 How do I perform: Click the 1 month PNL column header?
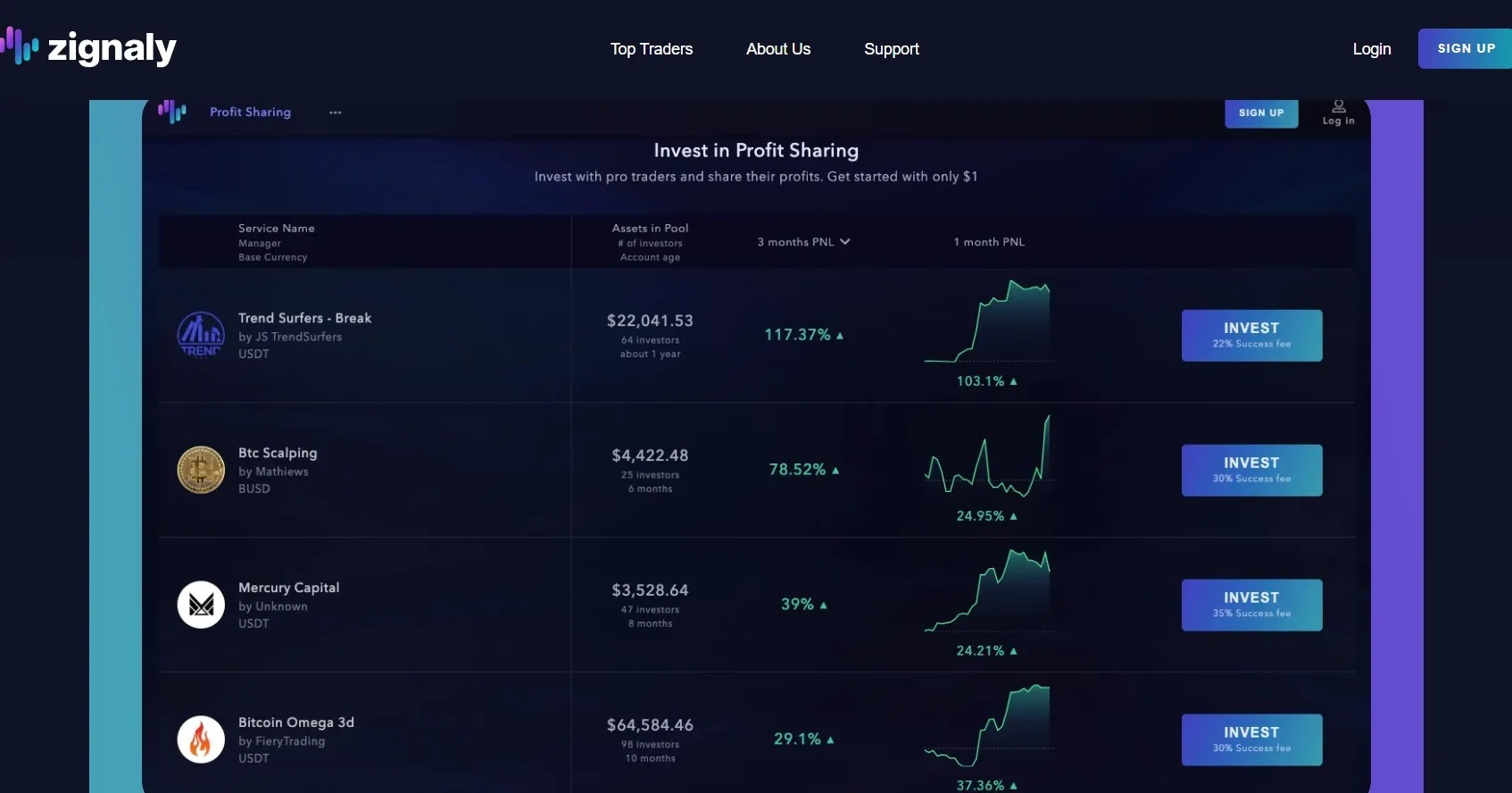[x=989, y=242]
